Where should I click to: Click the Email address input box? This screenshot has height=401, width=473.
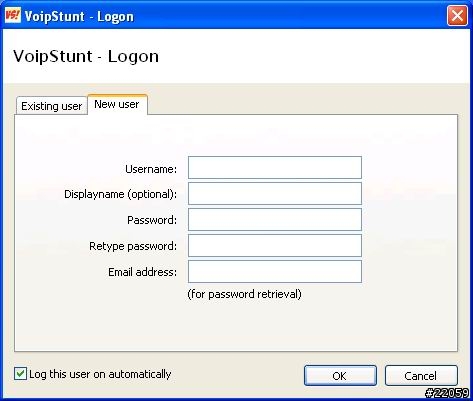click(275, 271)
